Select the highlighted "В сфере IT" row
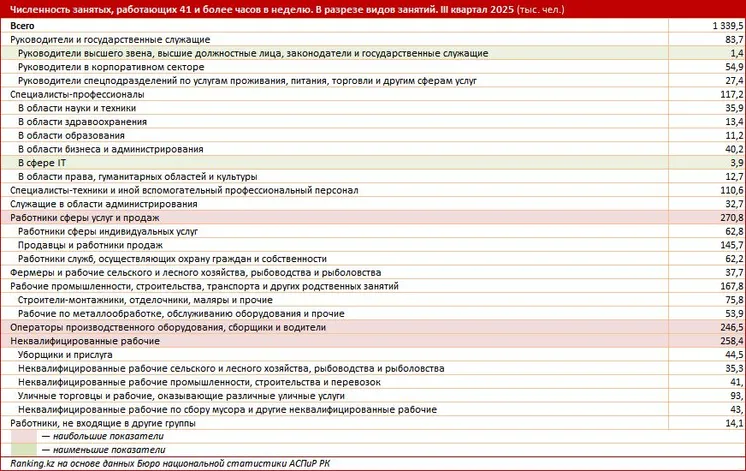Viewport: 746px width, 471px height. (x=43, y=163)
